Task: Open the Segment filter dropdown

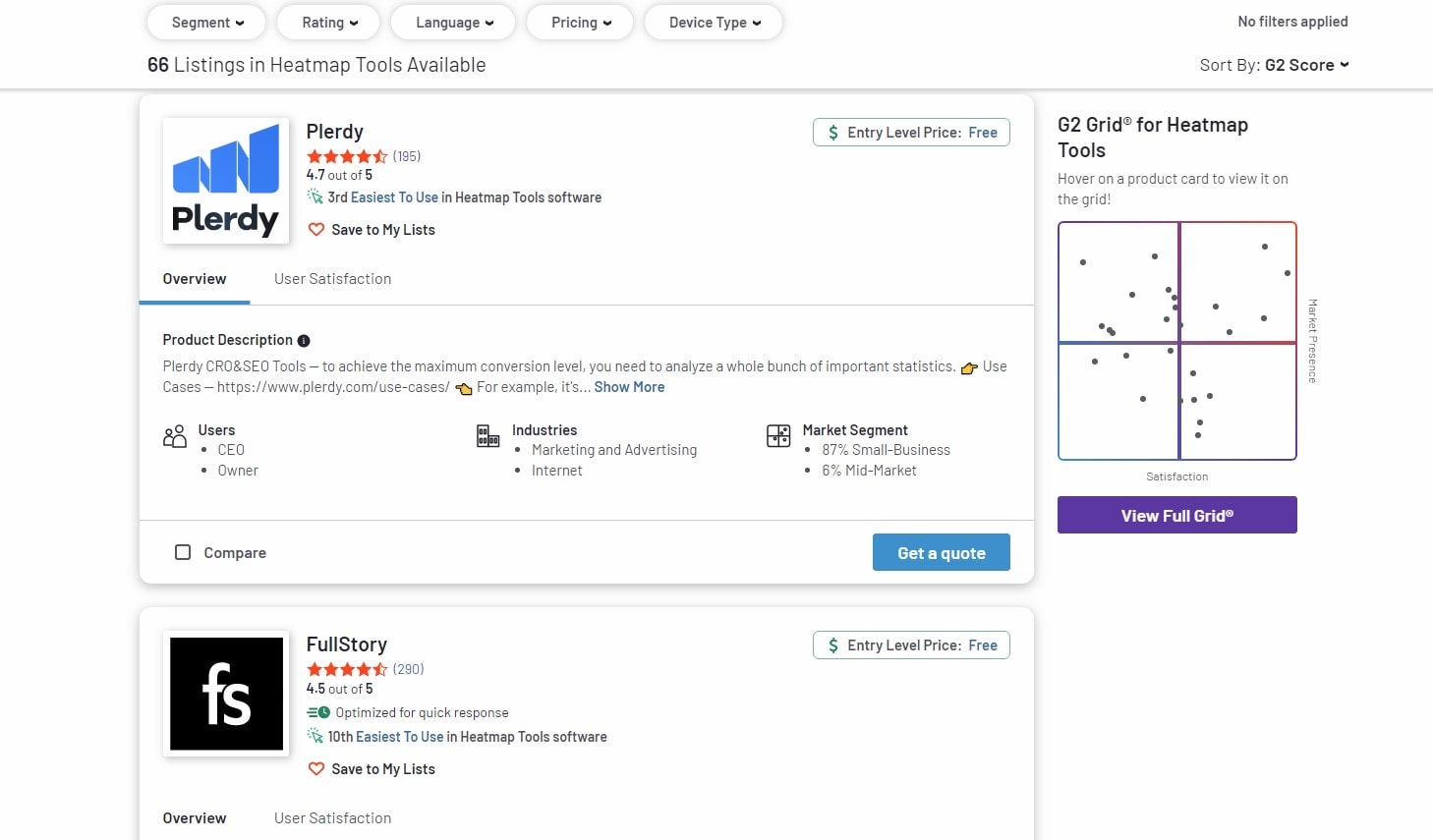Action: tap(206, 23)
